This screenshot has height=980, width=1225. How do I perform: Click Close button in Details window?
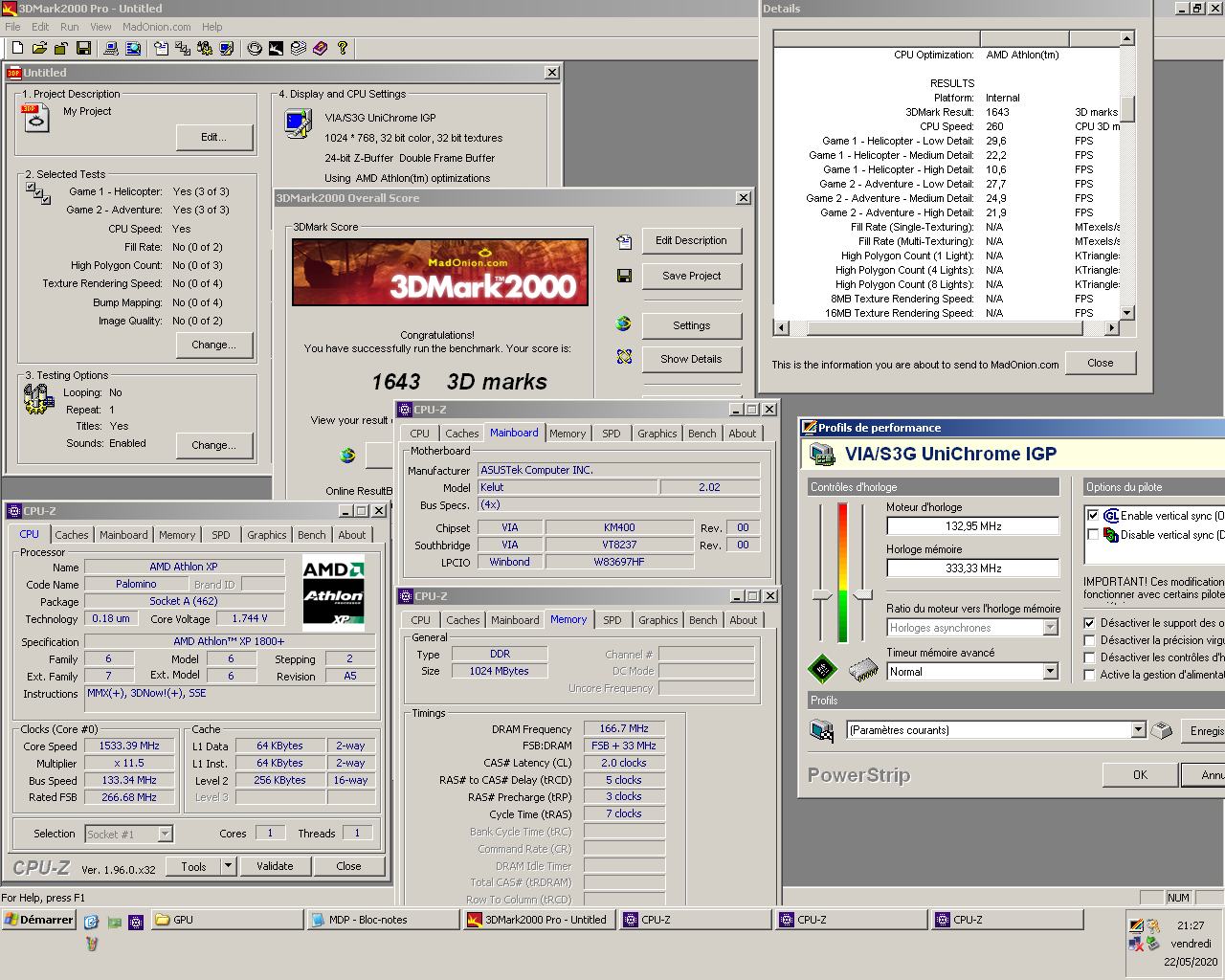point(1101,363)
